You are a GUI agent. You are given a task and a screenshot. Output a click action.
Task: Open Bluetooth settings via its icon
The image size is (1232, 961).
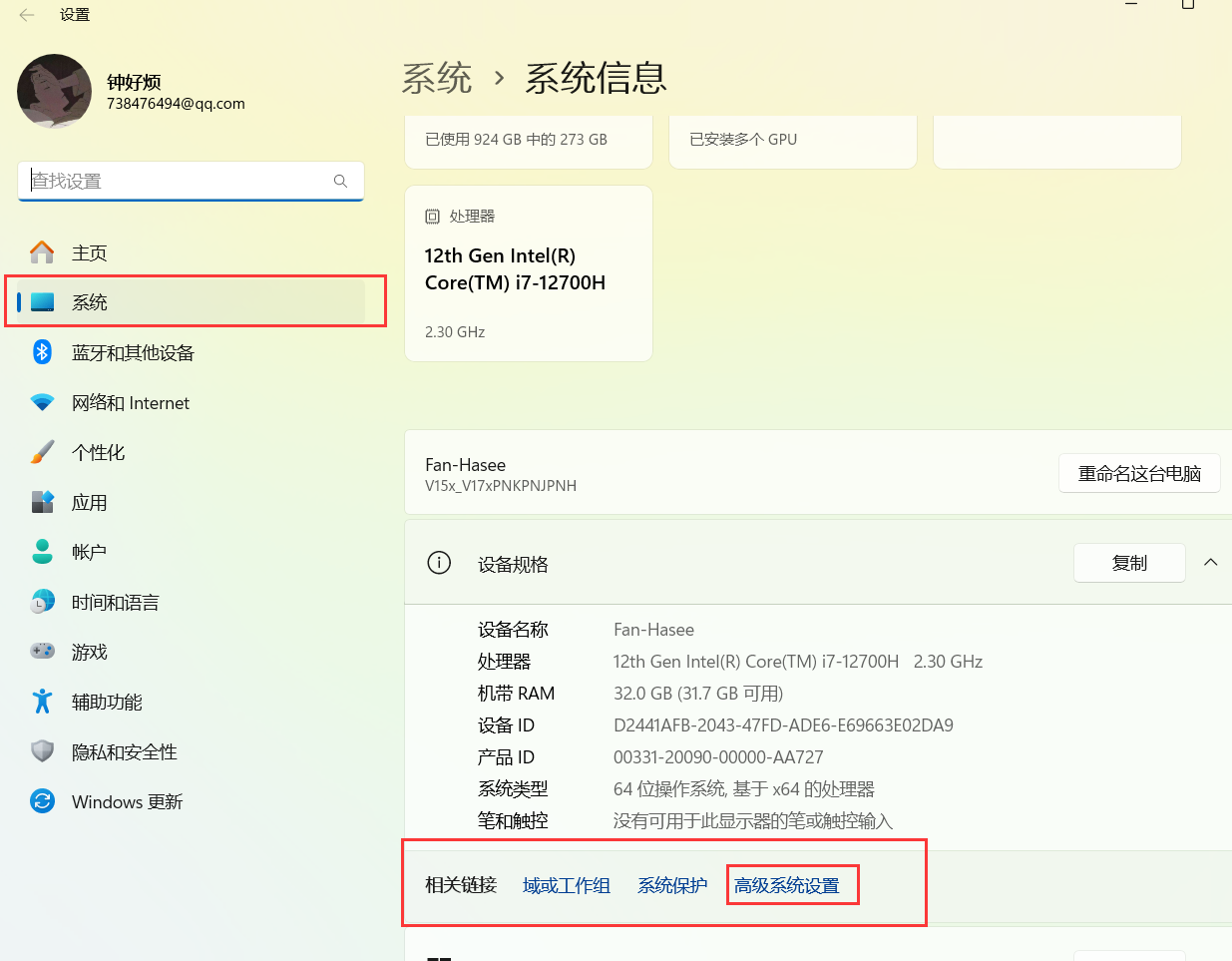point(42,352)
